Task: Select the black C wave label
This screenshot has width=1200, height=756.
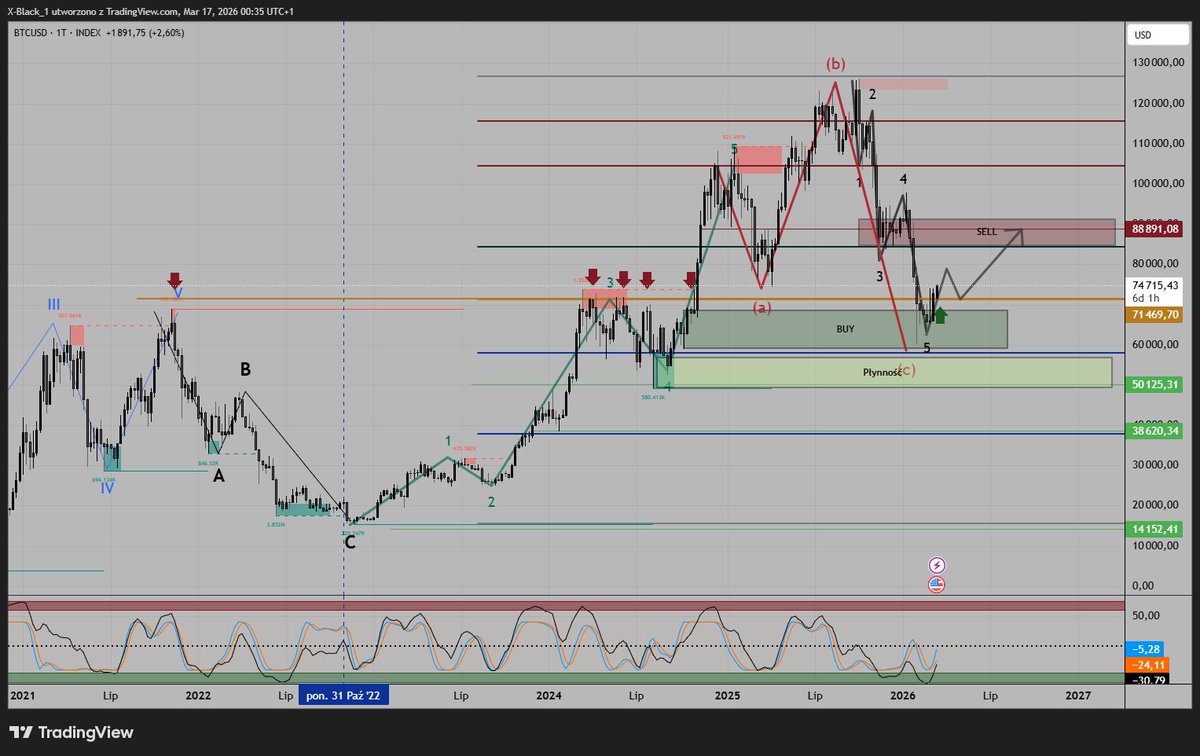Action: click(349, 542)
